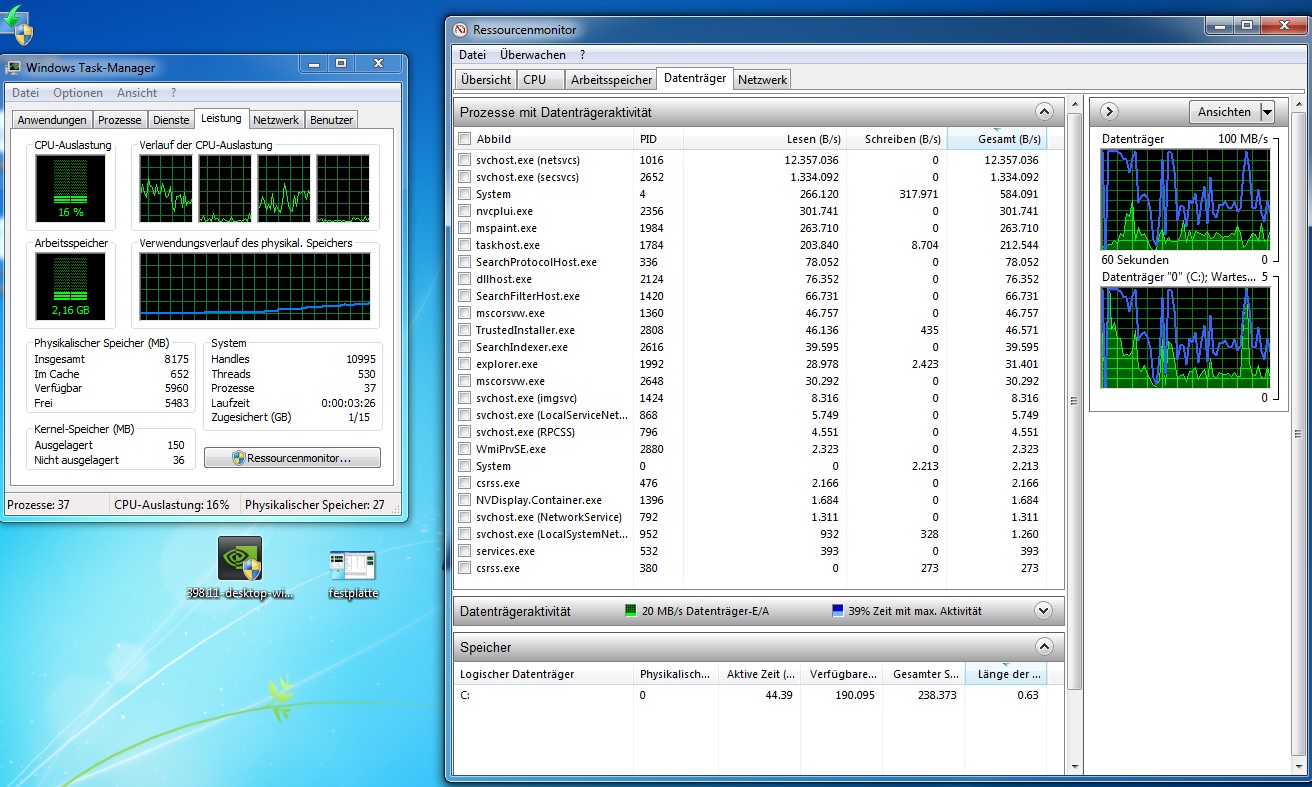
Task: Select the C: logical drive row
Action: tap(751, 695)
